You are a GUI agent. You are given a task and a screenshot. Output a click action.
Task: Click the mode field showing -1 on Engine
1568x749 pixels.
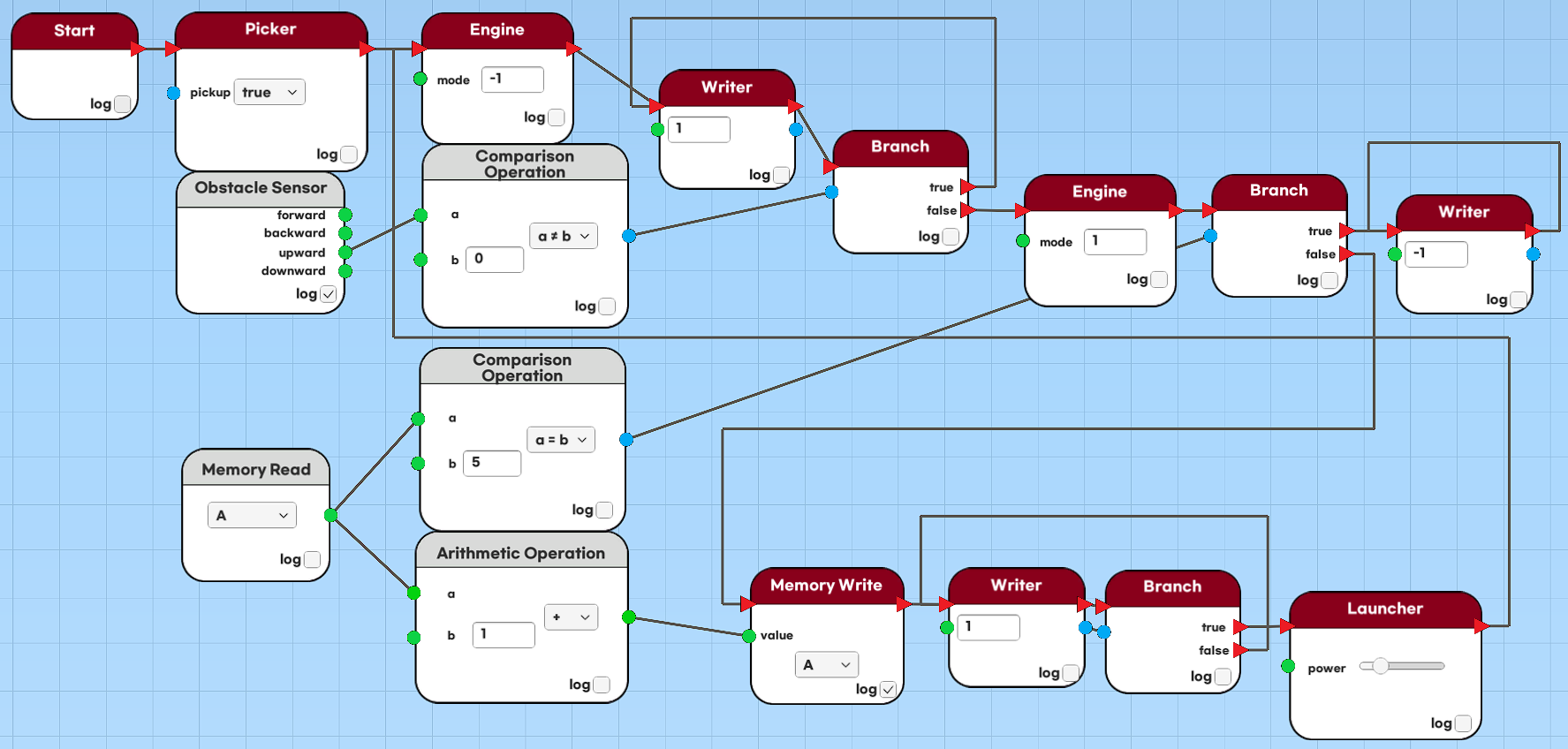[512, 79]
